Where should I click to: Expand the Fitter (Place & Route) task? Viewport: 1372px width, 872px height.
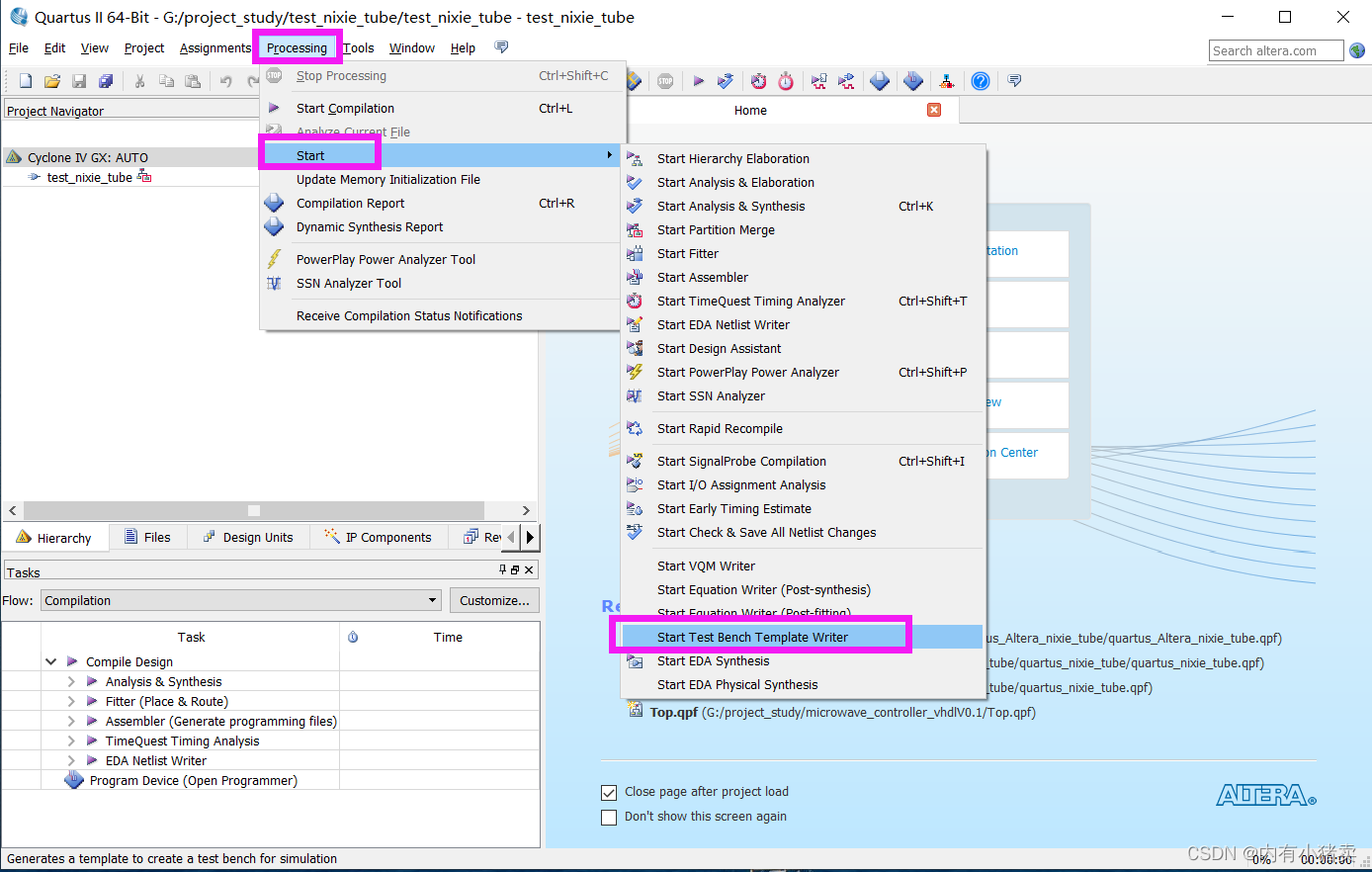[x=71, y=701]
